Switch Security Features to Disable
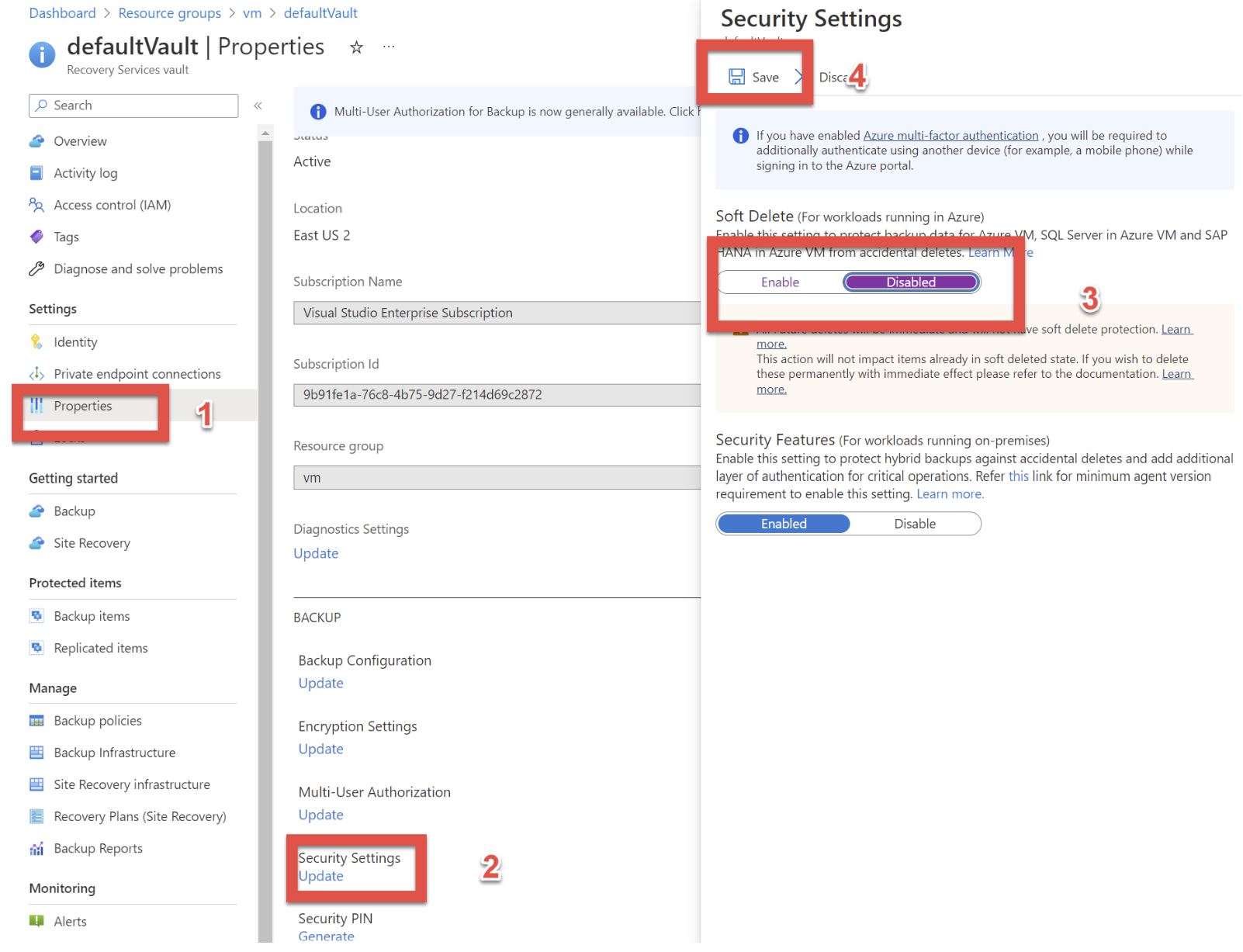The width and height of the screenshot is (1243, 952). click(915, 524)
